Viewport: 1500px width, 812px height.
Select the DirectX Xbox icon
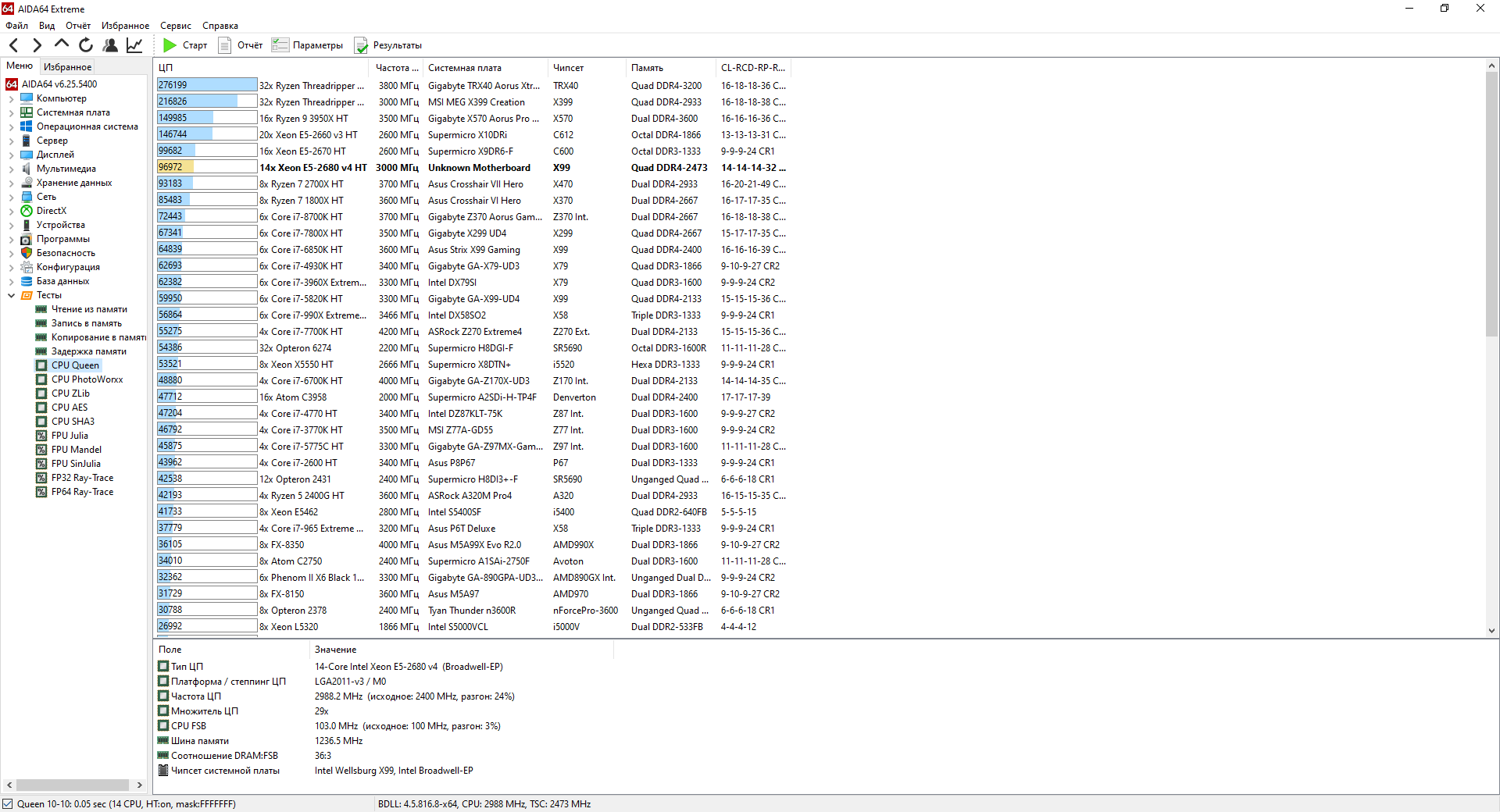point(27,211)
